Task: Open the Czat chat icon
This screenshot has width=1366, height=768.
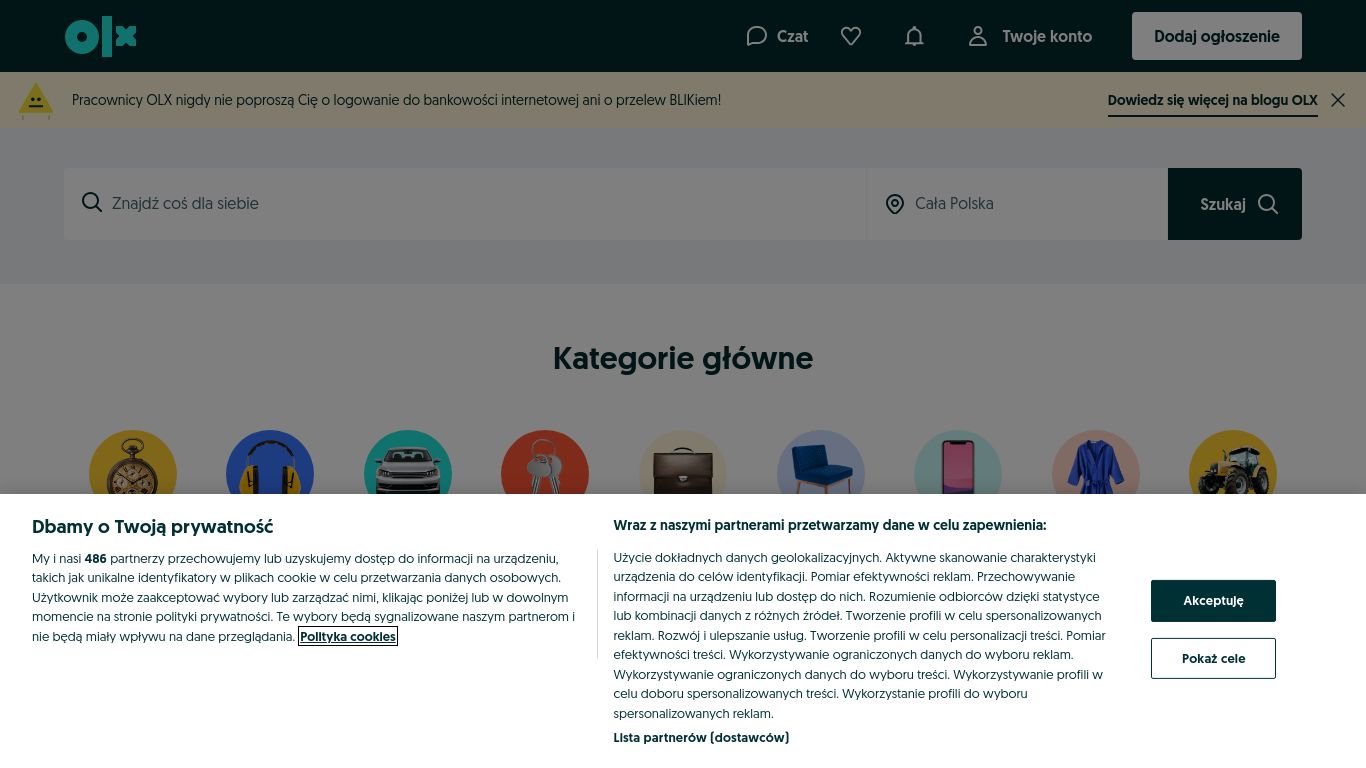Action: 756,36
